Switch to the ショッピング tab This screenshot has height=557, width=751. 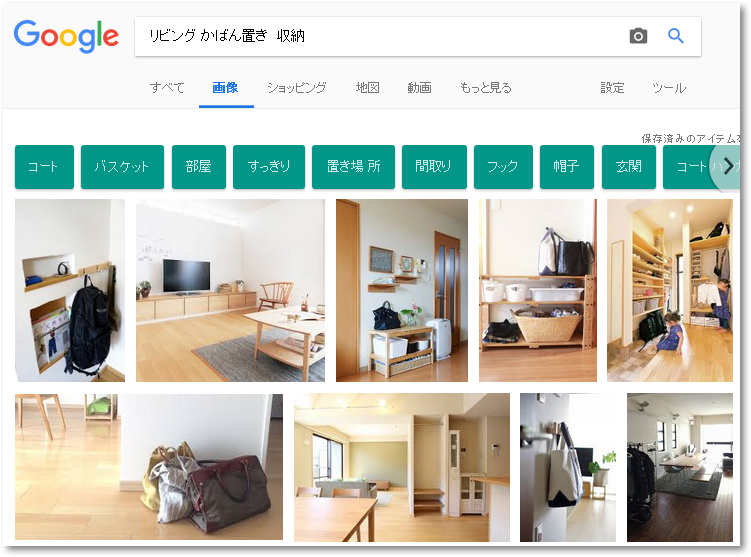(296, 88)
